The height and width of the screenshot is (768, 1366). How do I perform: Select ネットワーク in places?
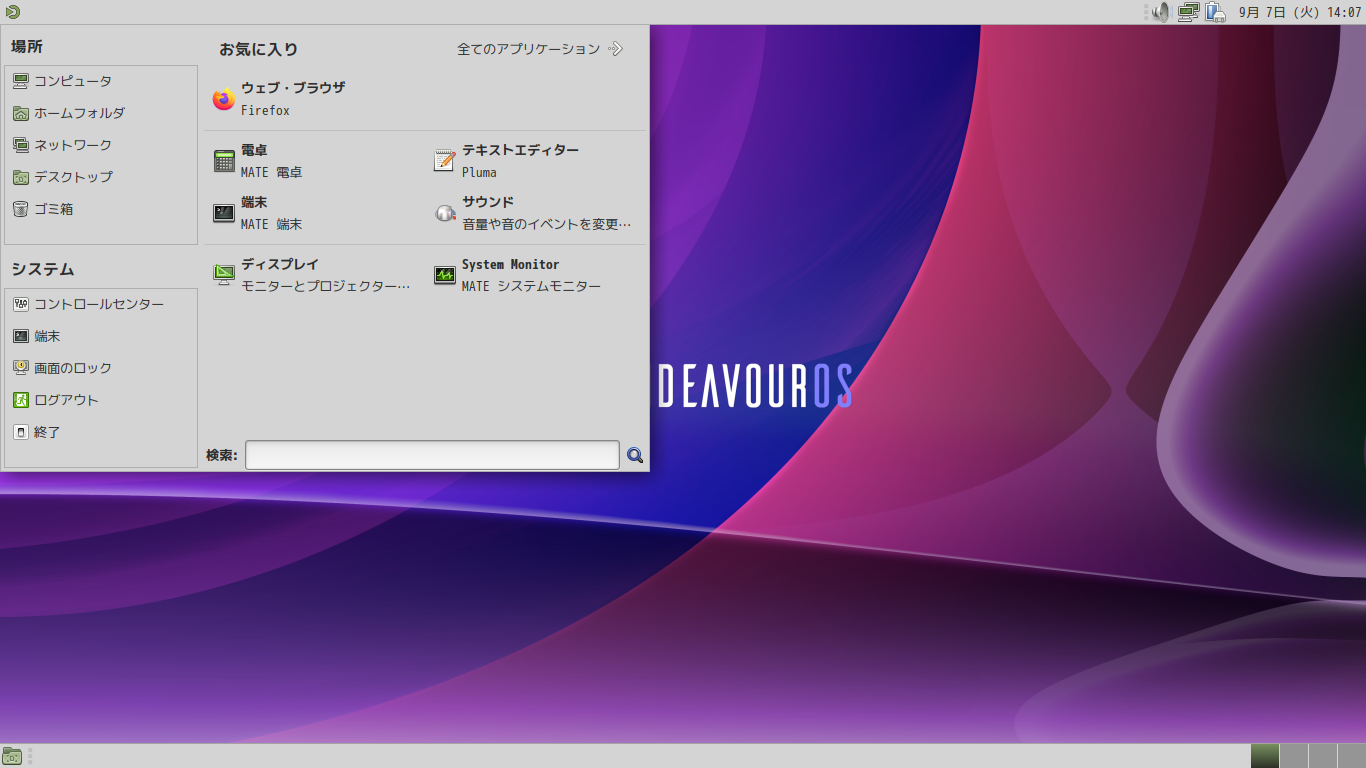101,145
